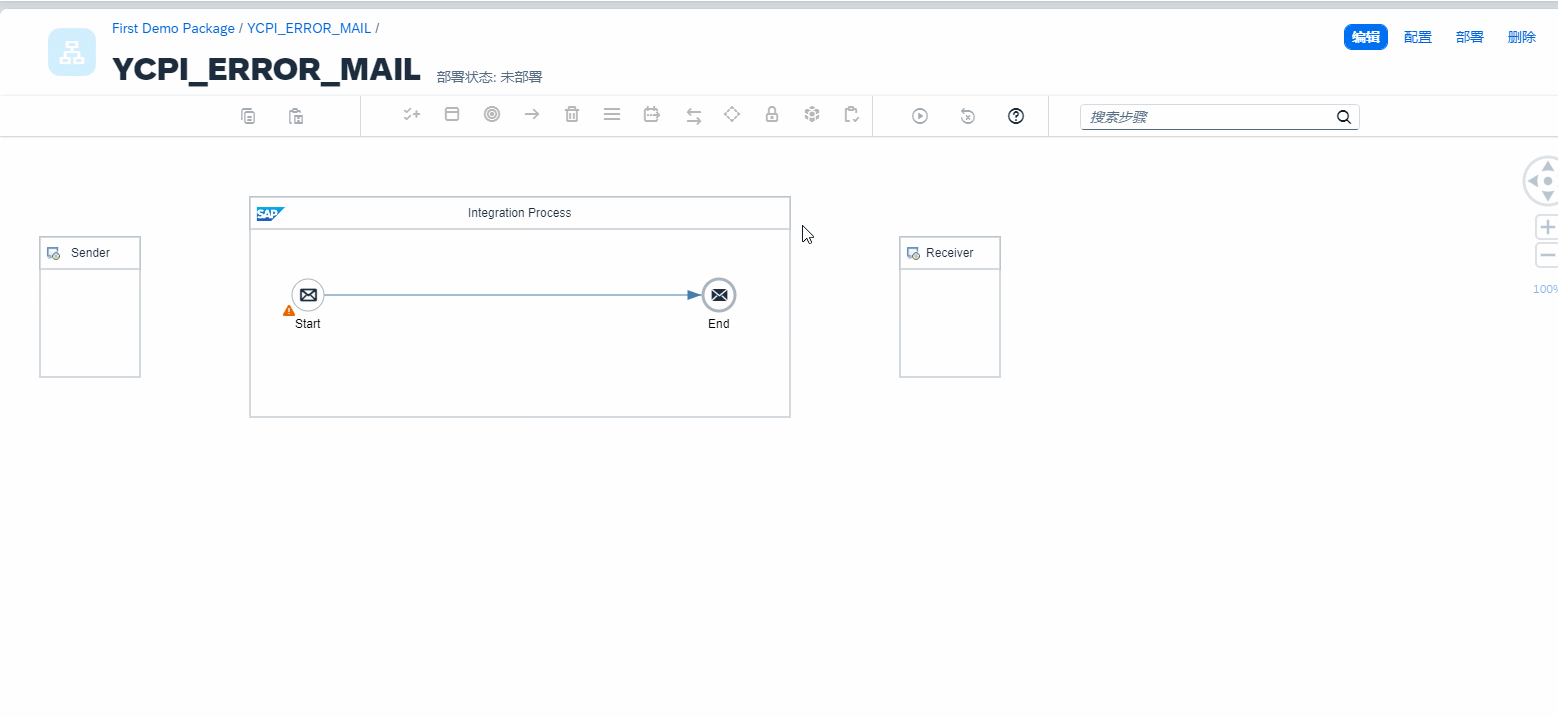The height and width of the screenshot is (717, 1558).
Task: Add a timer event from the toolbar
Action: 651,115
